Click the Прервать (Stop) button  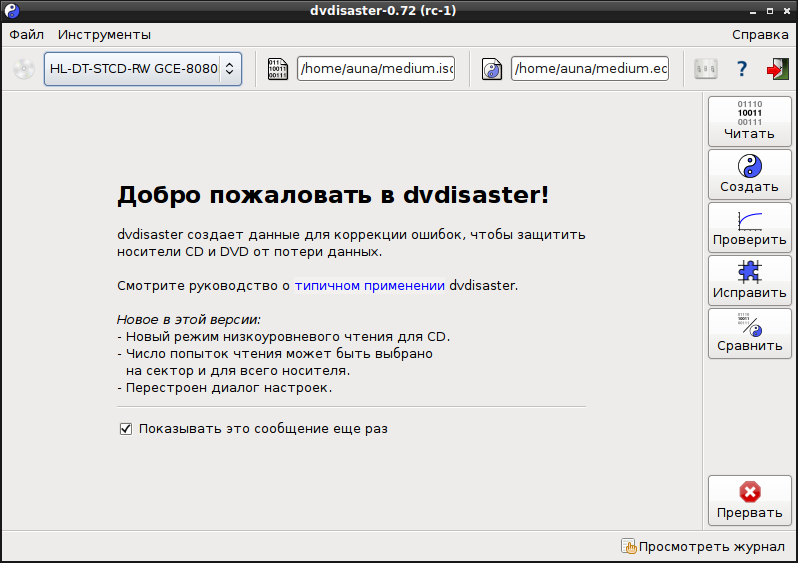click(750, 500)
